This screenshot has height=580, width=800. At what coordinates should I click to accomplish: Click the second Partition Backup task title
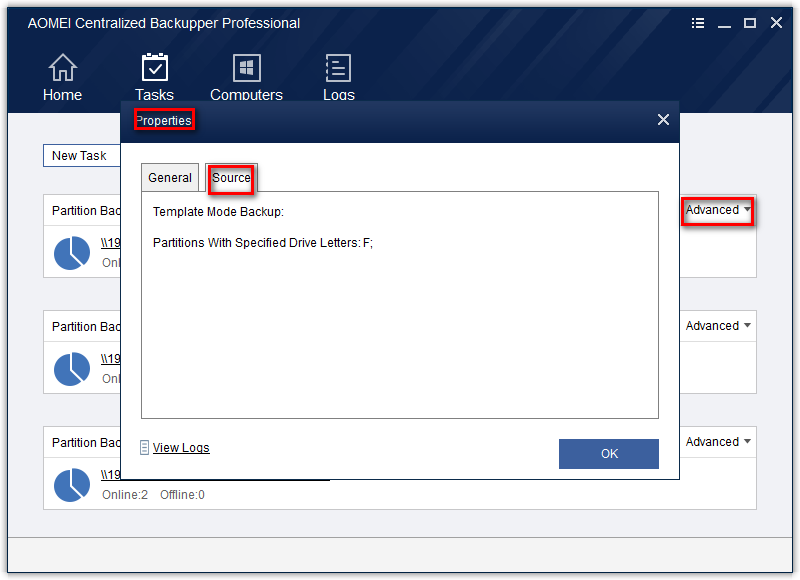86,326
